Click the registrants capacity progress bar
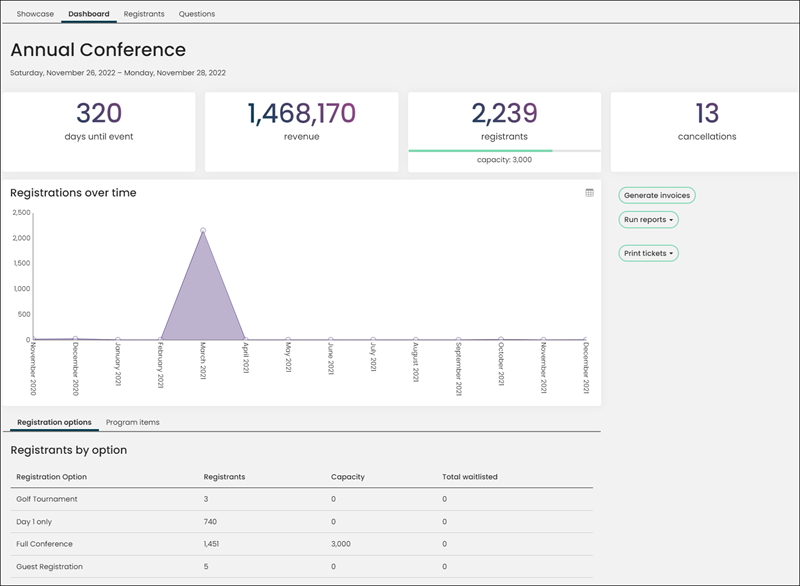 coord(504,151)
